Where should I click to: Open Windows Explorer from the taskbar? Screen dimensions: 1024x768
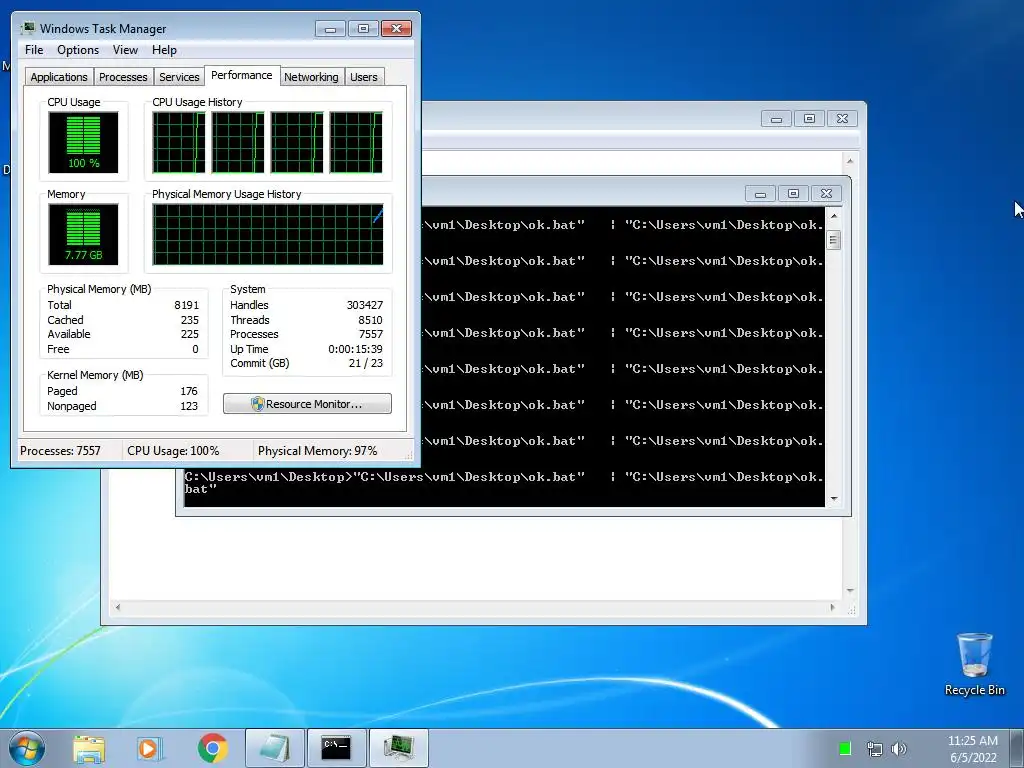[89, 748]
